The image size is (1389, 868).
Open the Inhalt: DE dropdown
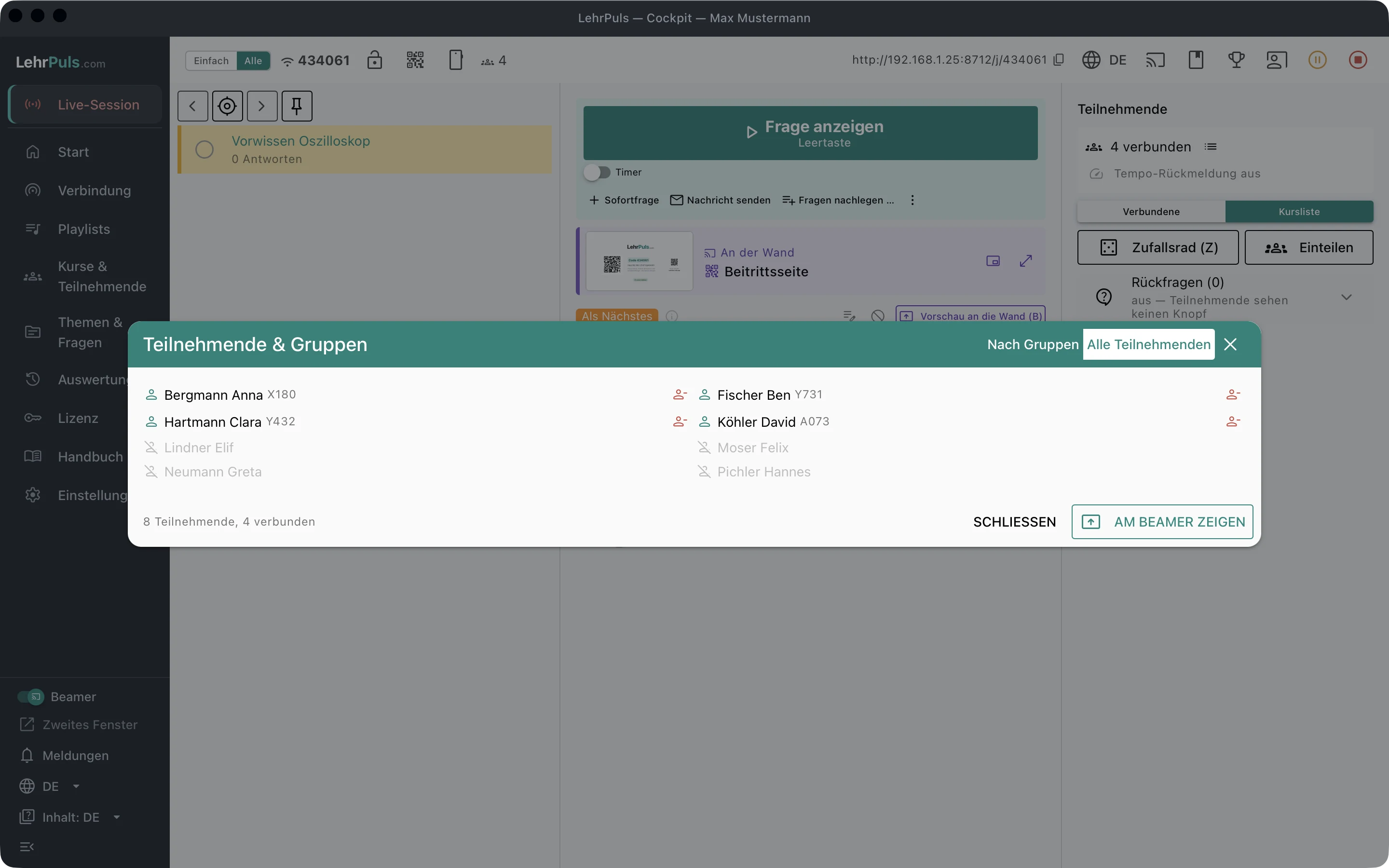70,817
